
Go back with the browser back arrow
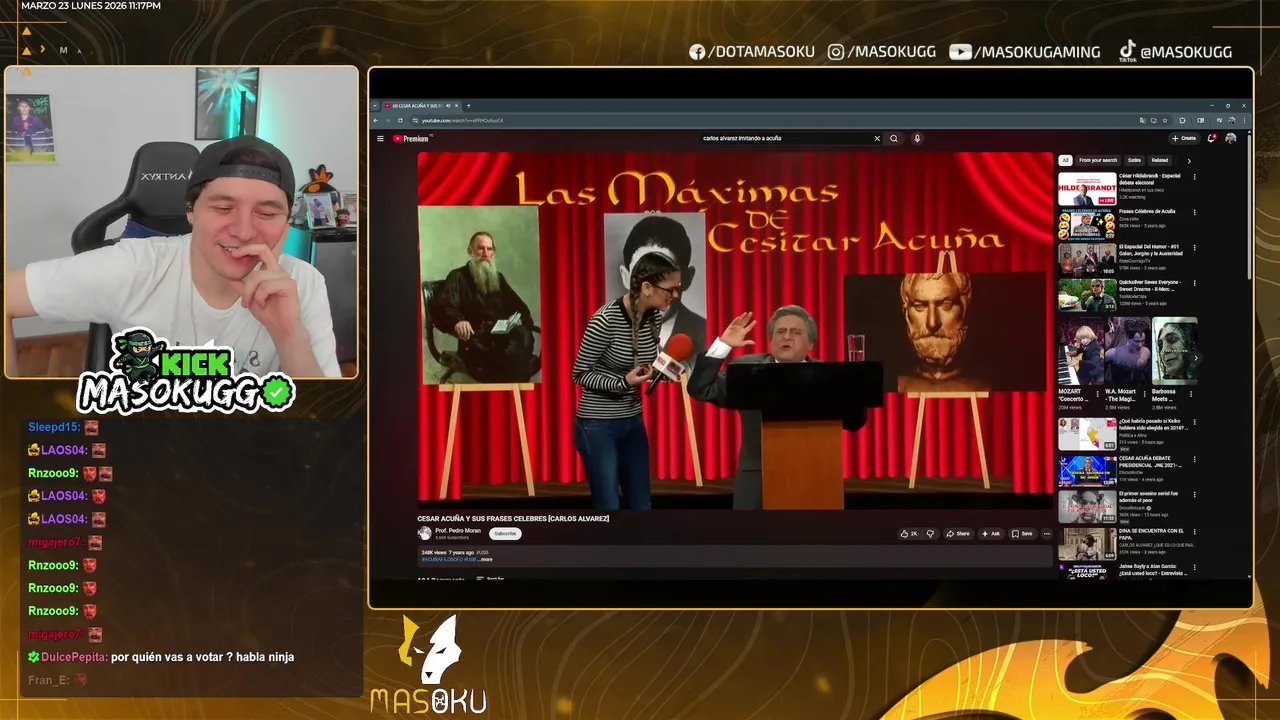(x=376, y=120)
